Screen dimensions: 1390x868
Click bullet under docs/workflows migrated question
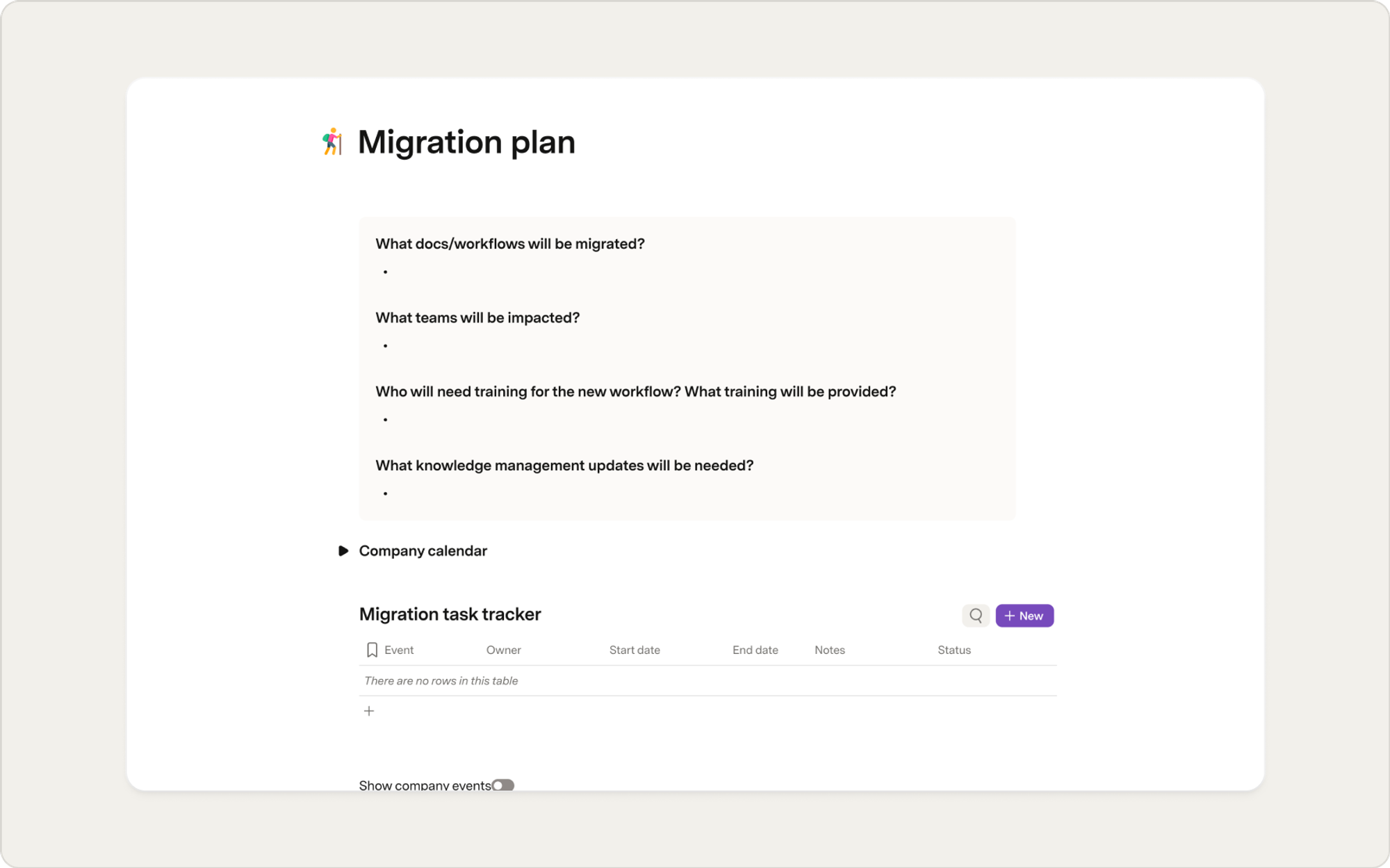coord(385,272)
